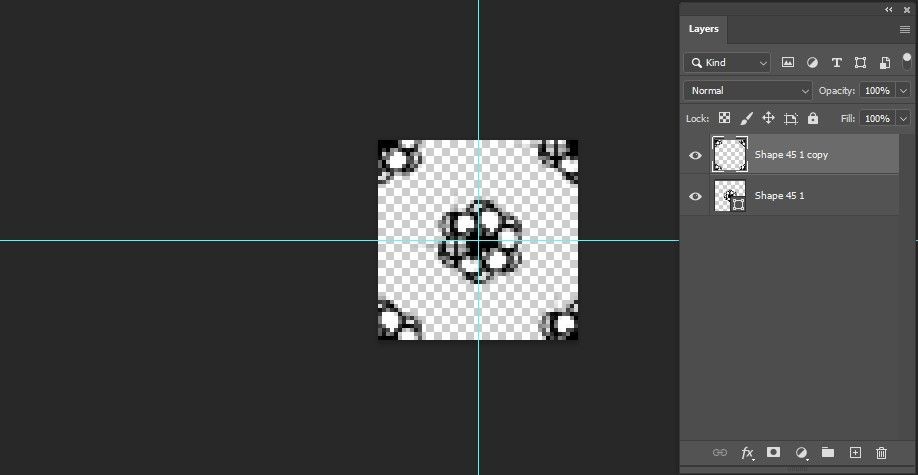
Task: Filter layers by pixel layer icon
Action: [x=788, y=63]
